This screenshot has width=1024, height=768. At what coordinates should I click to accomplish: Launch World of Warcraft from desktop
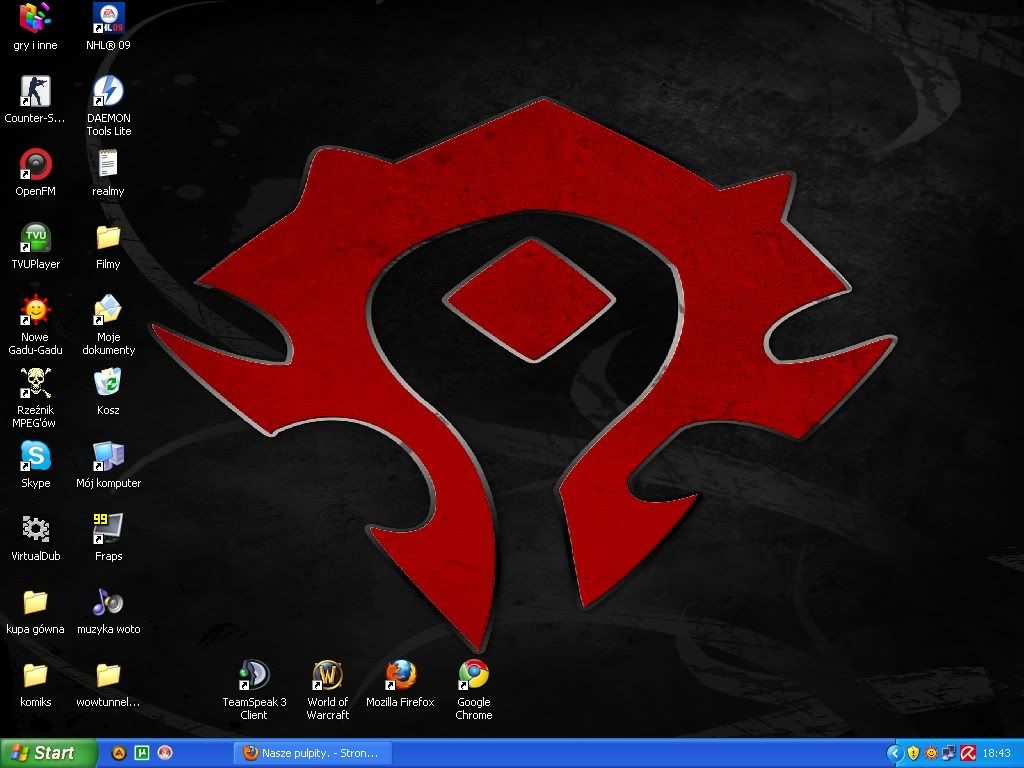[327, 676]
